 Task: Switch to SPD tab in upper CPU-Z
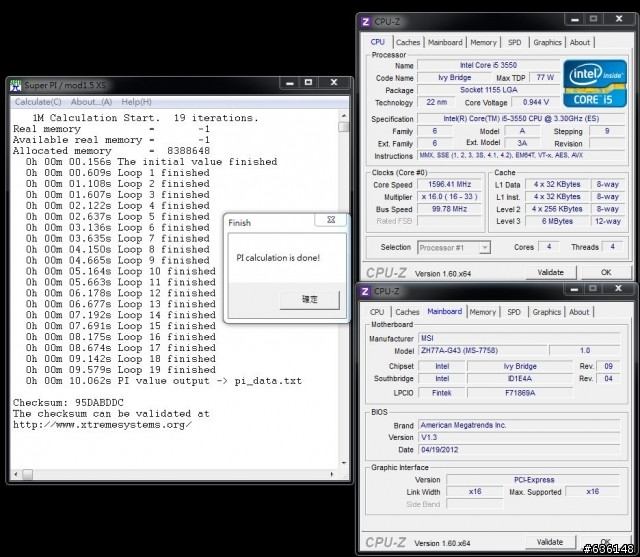(x=514, y=42)
